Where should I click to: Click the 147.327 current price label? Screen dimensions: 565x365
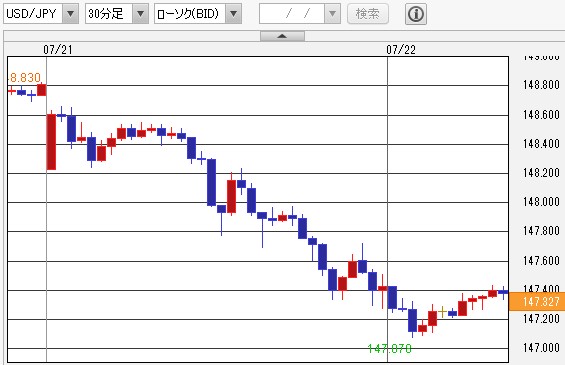coord(537,302)
